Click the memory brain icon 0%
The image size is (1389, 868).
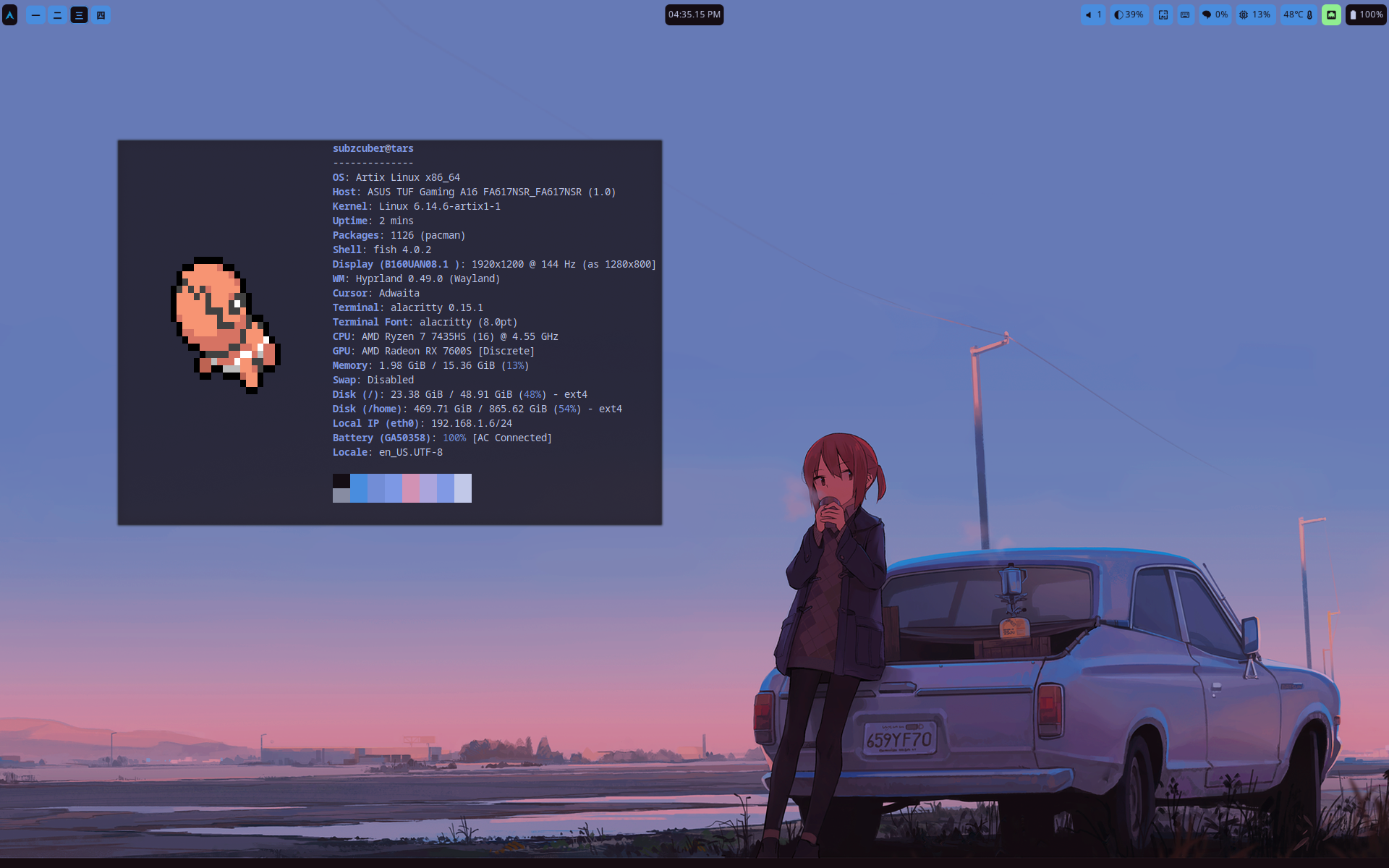(x=1215, y=14)
